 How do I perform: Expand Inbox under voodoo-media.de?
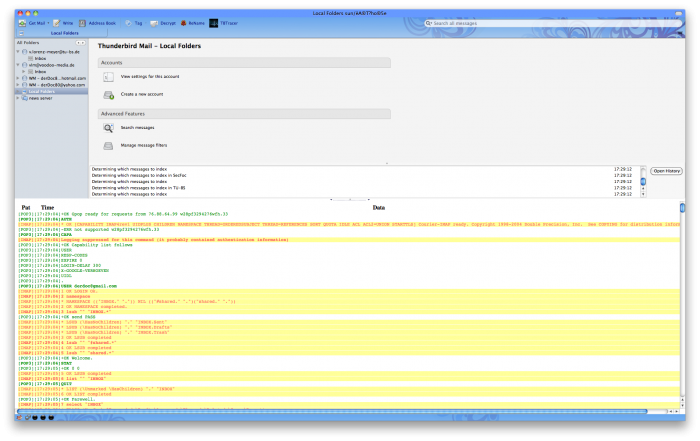point(24,71)
